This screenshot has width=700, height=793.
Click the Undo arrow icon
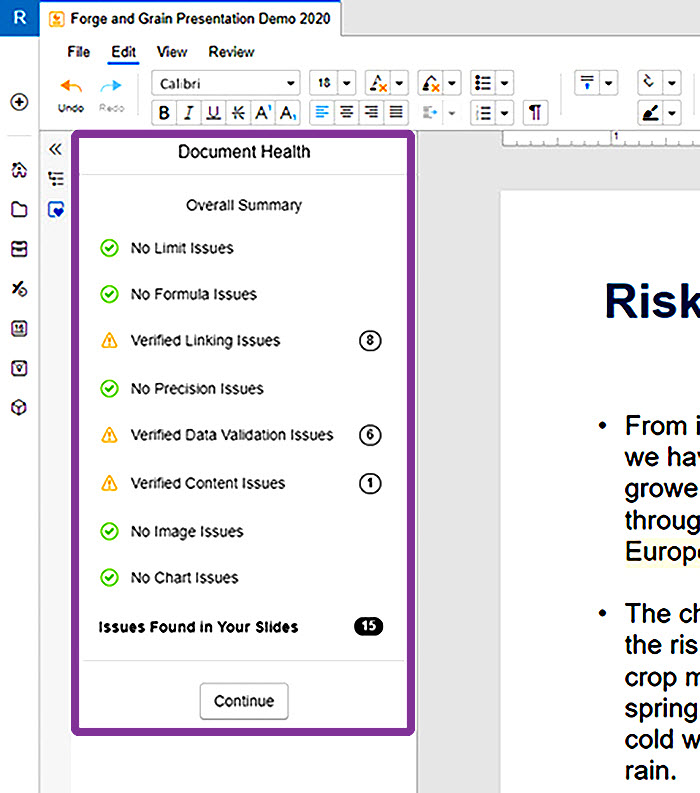click(x=71, y=86)
